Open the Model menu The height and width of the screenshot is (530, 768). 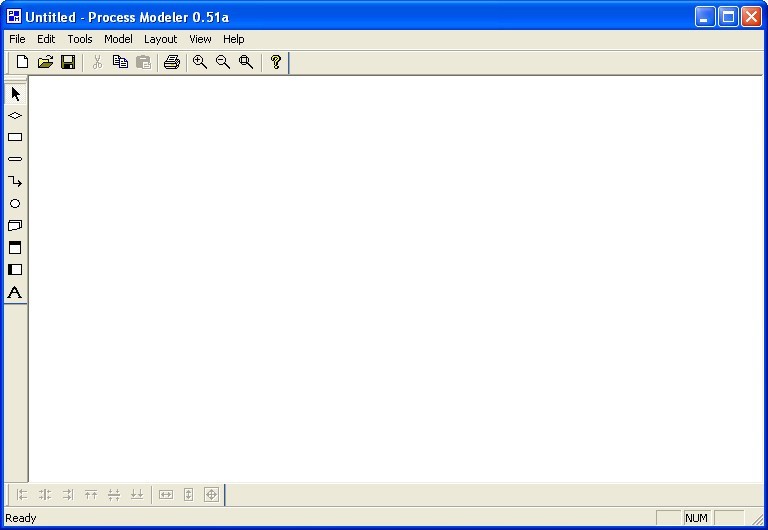tap(118, 39)
